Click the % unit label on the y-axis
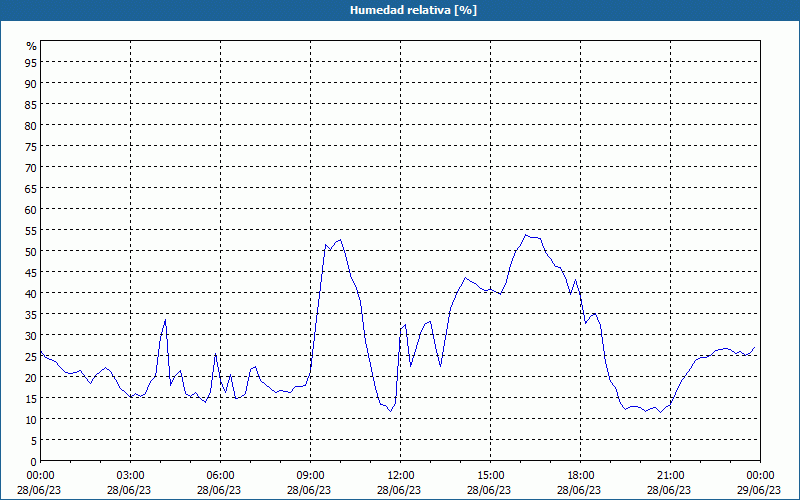This screenshot has width=800, height=500. coord(32,46)
